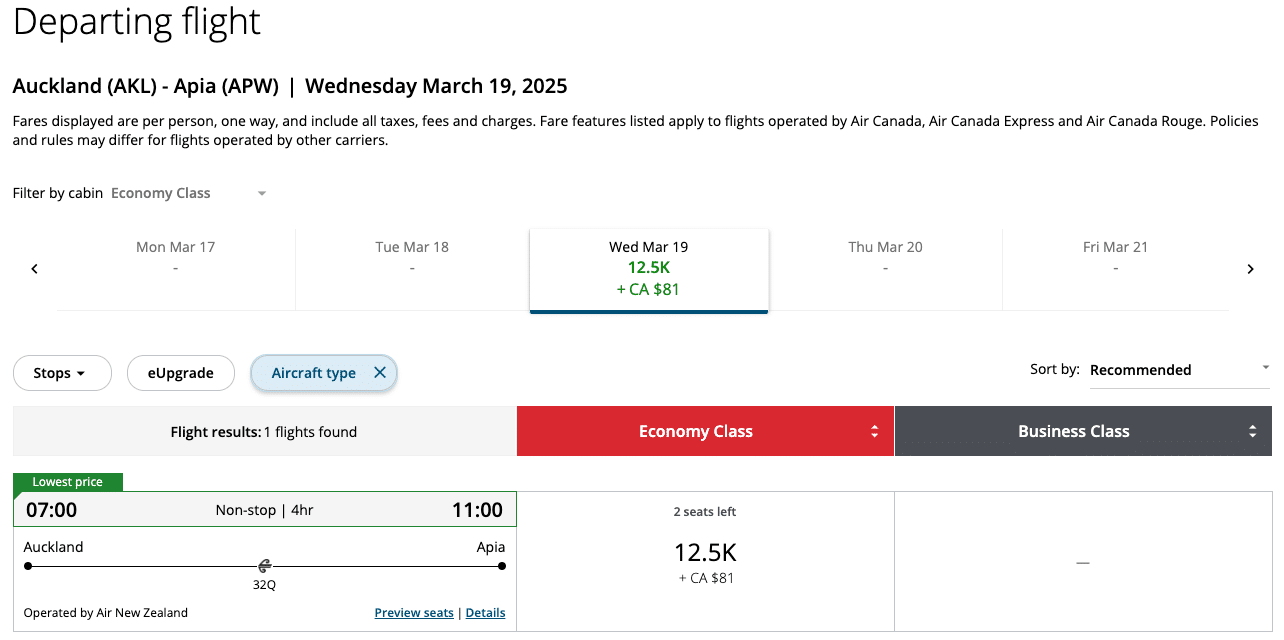This screenshot has height=640, width=1284.
Task: Toggle the Aircraft type filter chip
Action: pyautogui.click(x=313, y=373)
